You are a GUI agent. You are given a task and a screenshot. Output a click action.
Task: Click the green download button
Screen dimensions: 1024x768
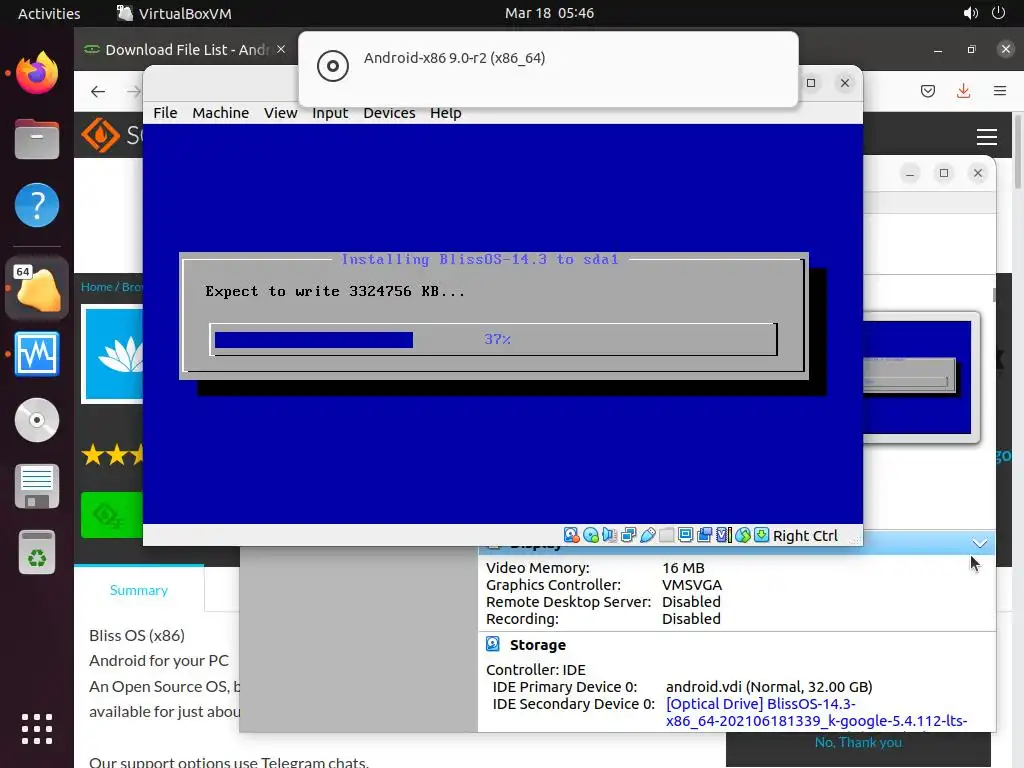(112, 515)
